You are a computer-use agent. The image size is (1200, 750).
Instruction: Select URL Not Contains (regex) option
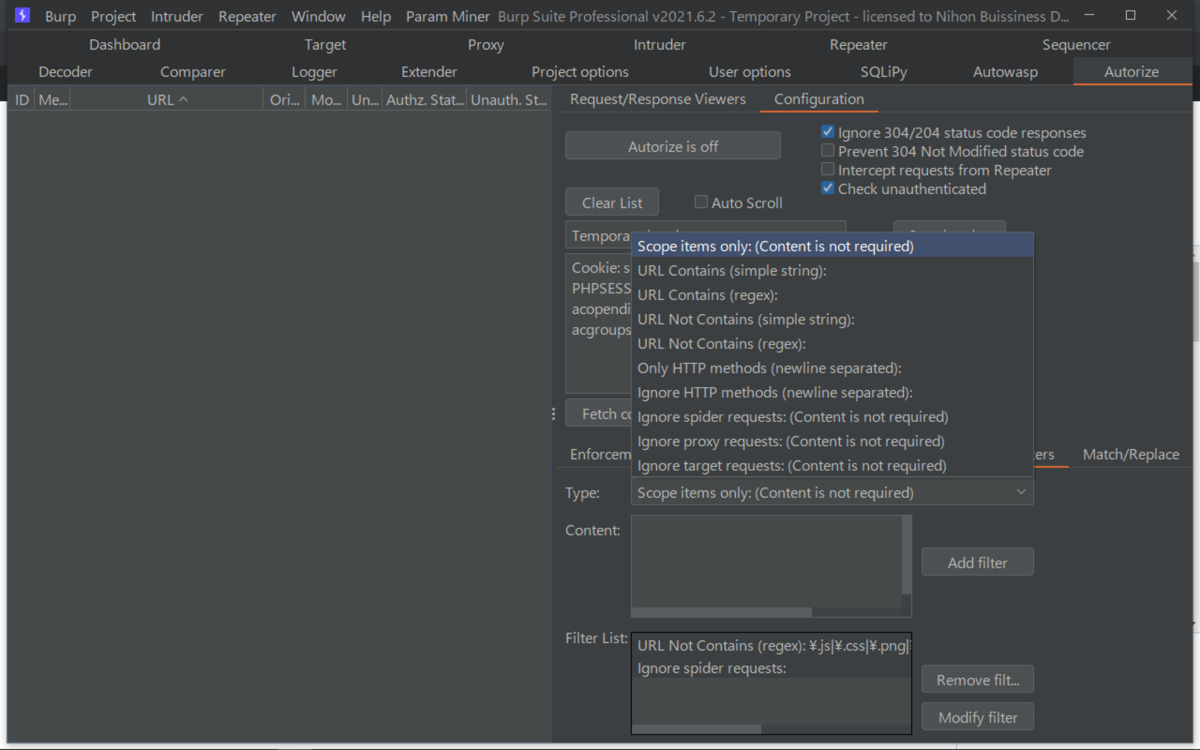(832, 343)
